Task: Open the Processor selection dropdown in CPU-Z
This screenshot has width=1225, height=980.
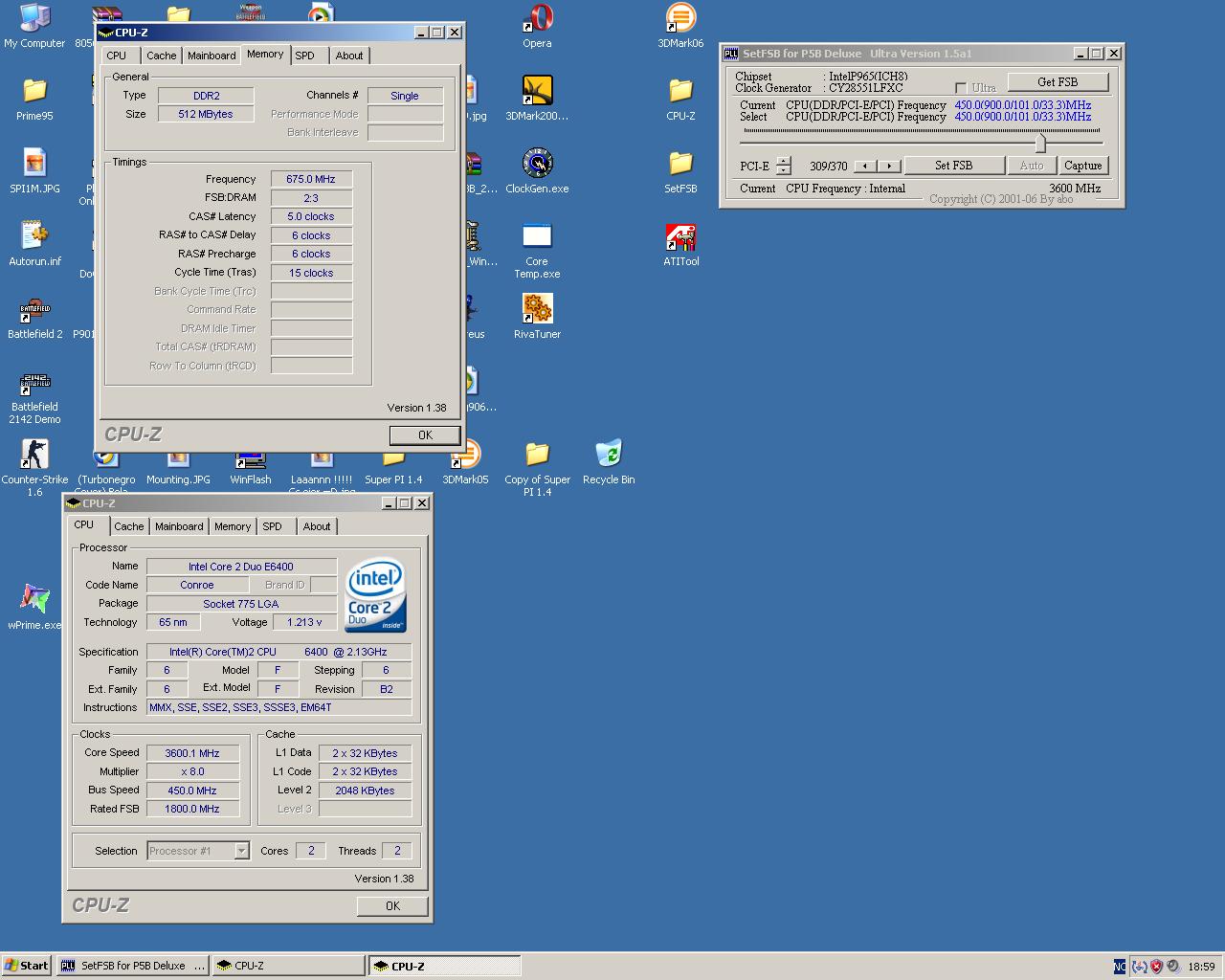Action: (x=241, y=851)
